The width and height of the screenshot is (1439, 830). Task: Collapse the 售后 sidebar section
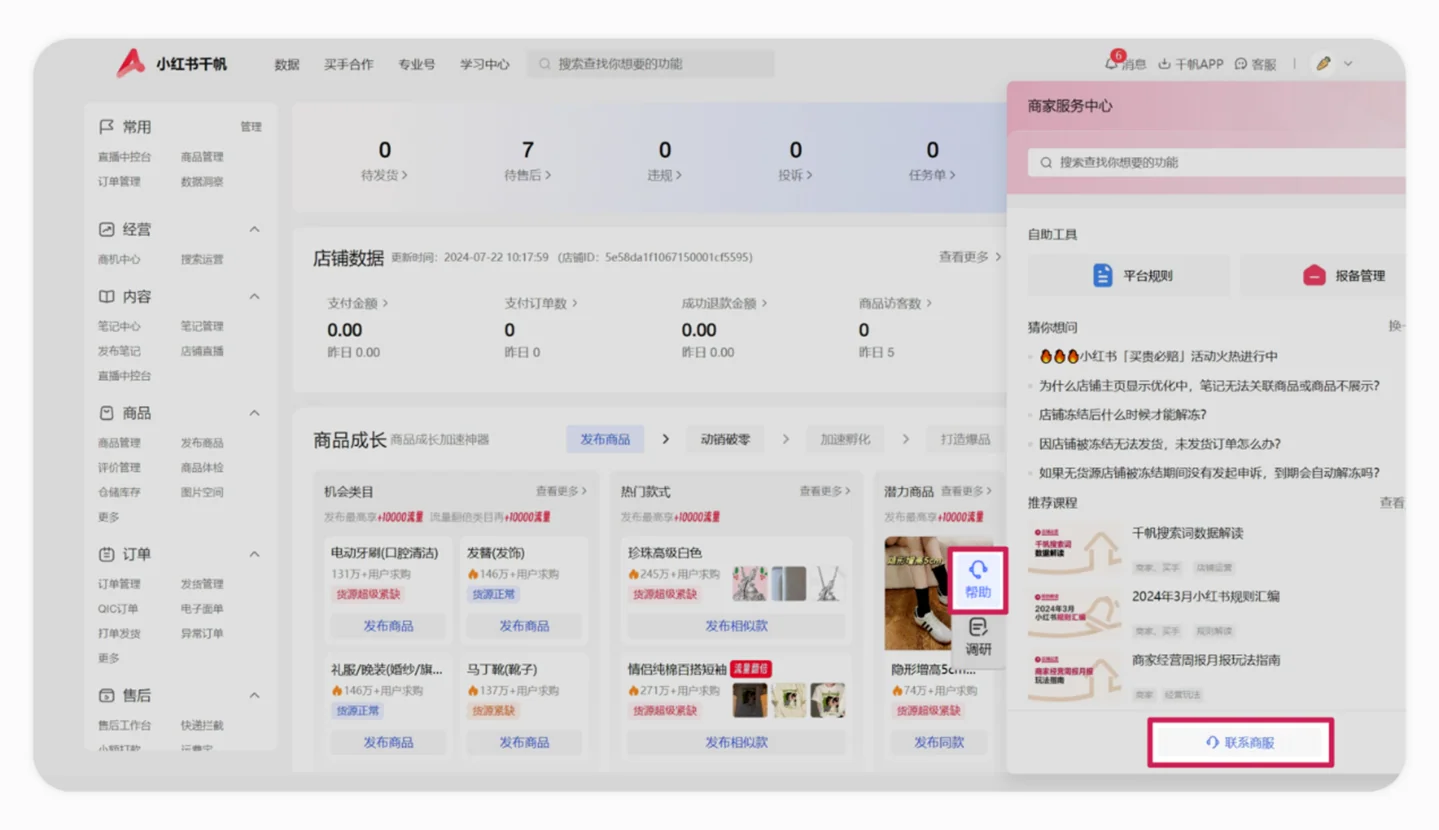tap(254, 695)
